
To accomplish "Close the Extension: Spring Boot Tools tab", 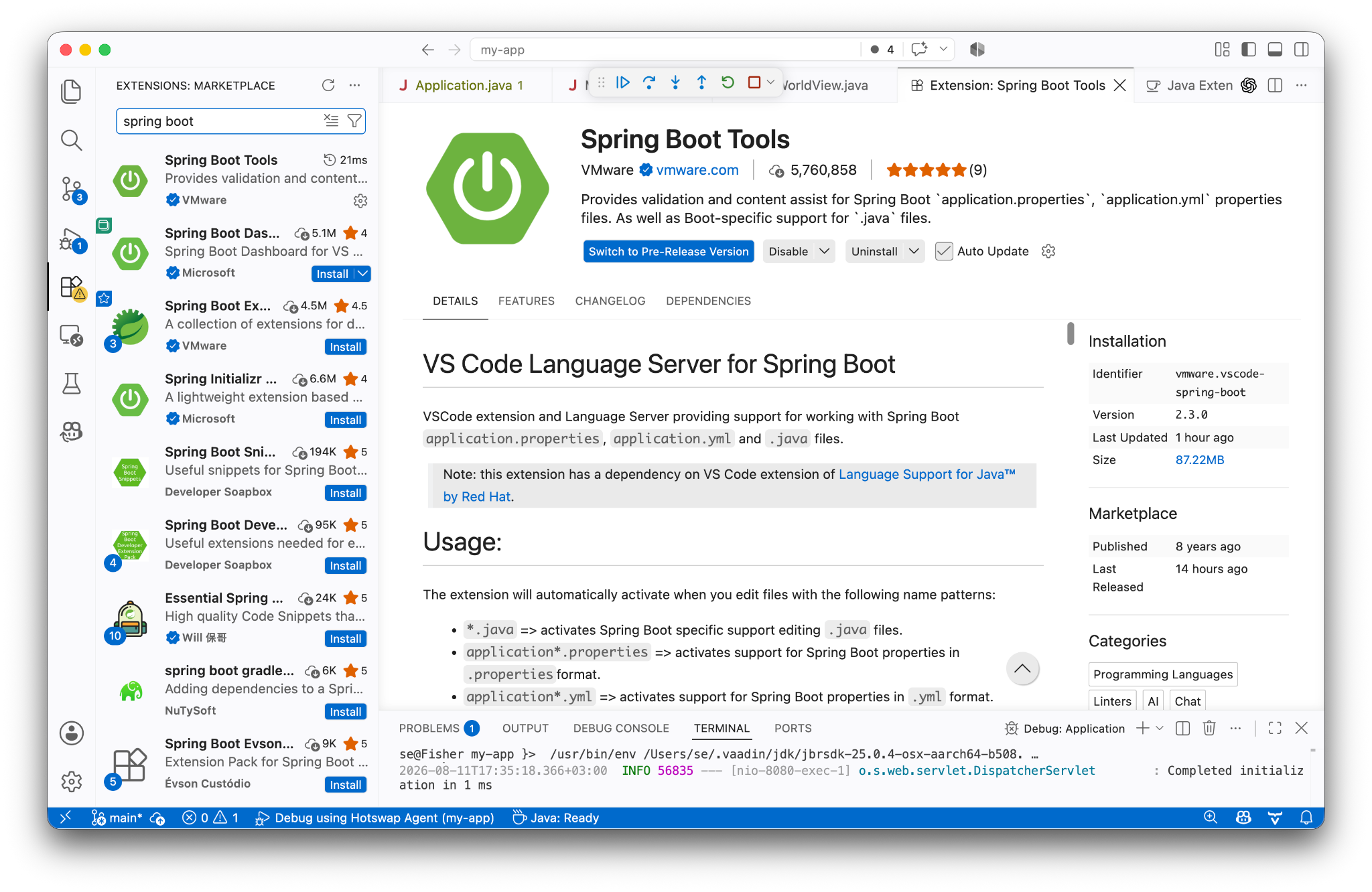I will pyautogui.click(x=1119, y=85).
